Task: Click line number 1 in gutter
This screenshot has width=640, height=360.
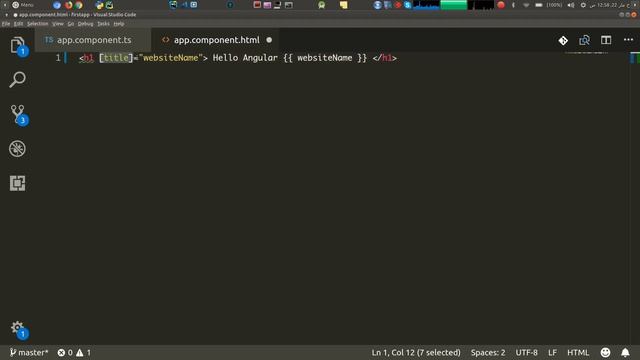Action: coord(58,58)
